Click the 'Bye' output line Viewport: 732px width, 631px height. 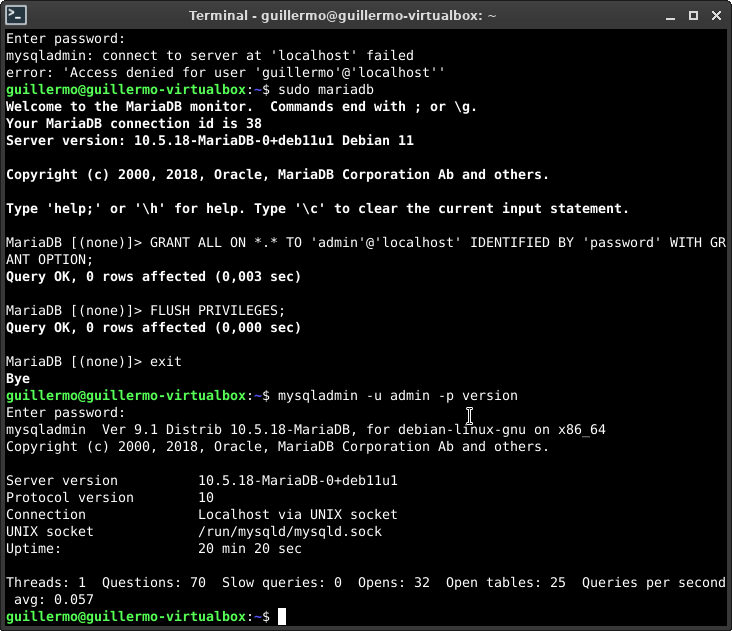pos(18,379)
